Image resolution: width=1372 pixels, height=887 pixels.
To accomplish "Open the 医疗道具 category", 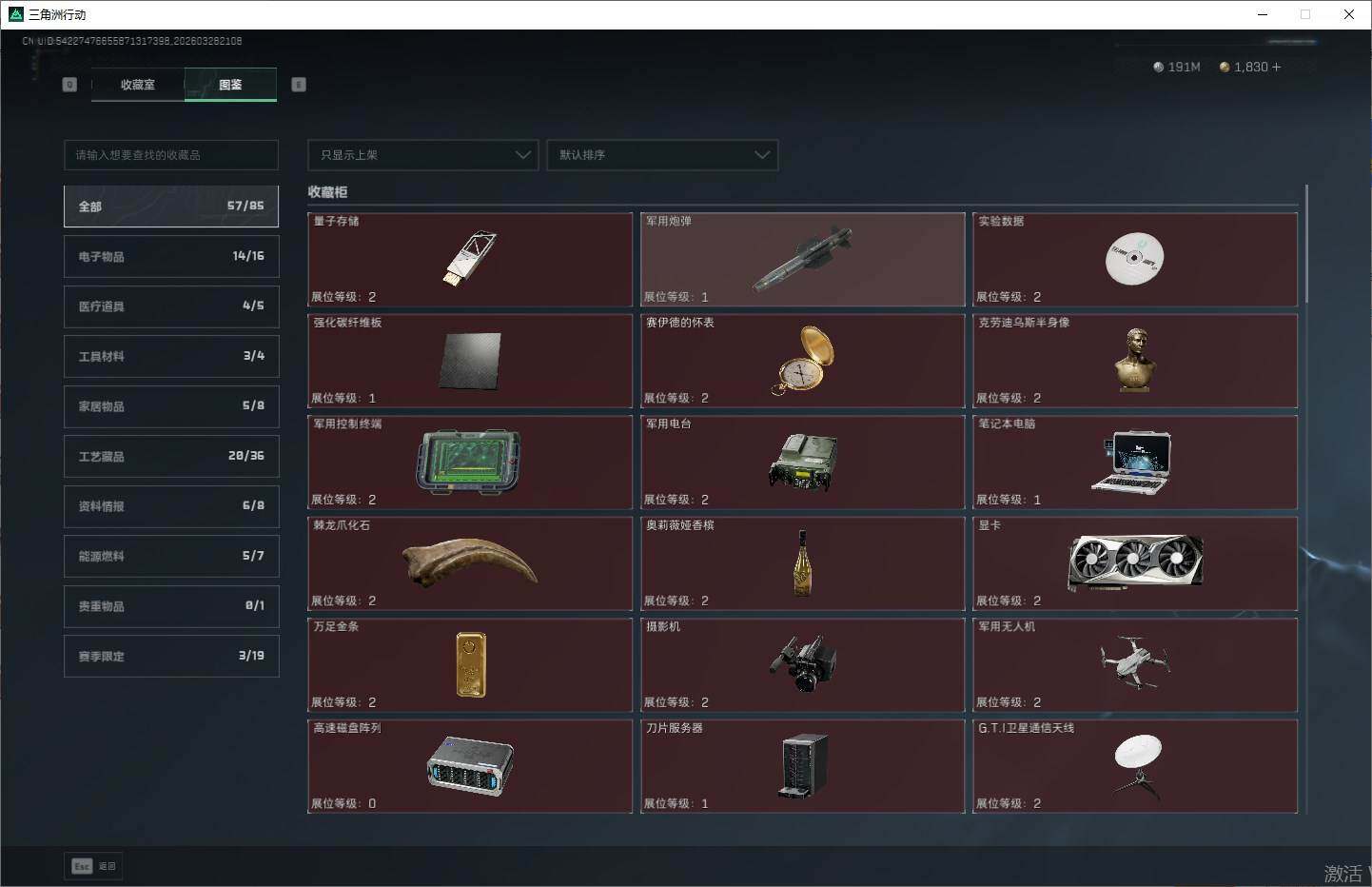I will [x=171, y=306].
